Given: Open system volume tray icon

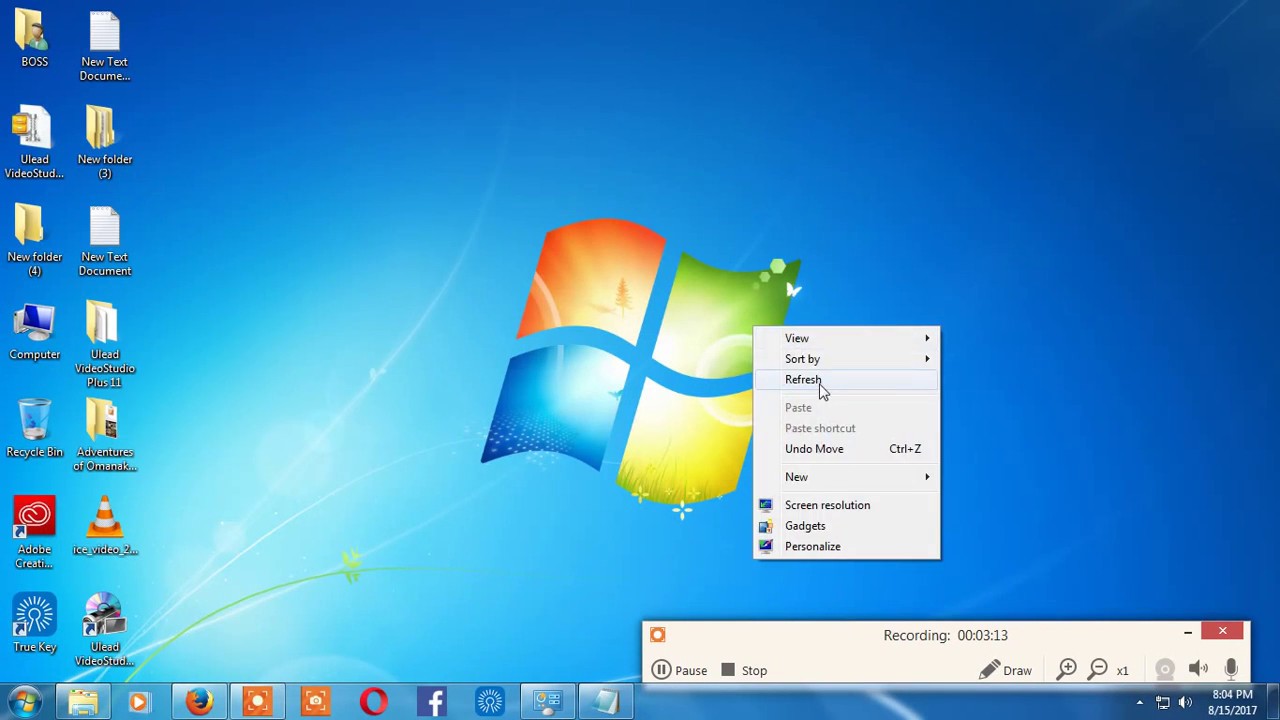Looking at the screenshot, I should click(x=1186, y=703).
